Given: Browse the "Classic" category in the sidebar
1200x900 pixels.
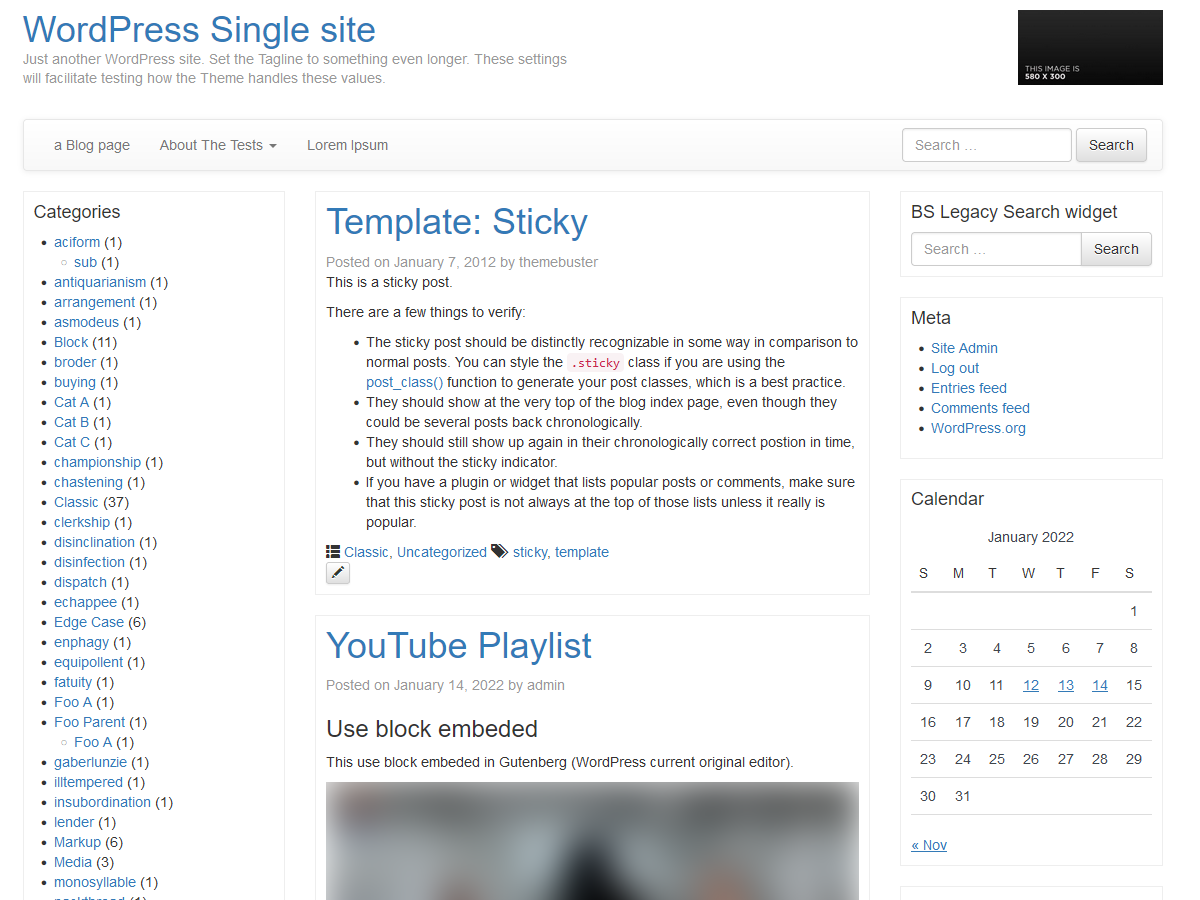Looking at the screenshot, I should pyautogui.click(x=76, y=501).
